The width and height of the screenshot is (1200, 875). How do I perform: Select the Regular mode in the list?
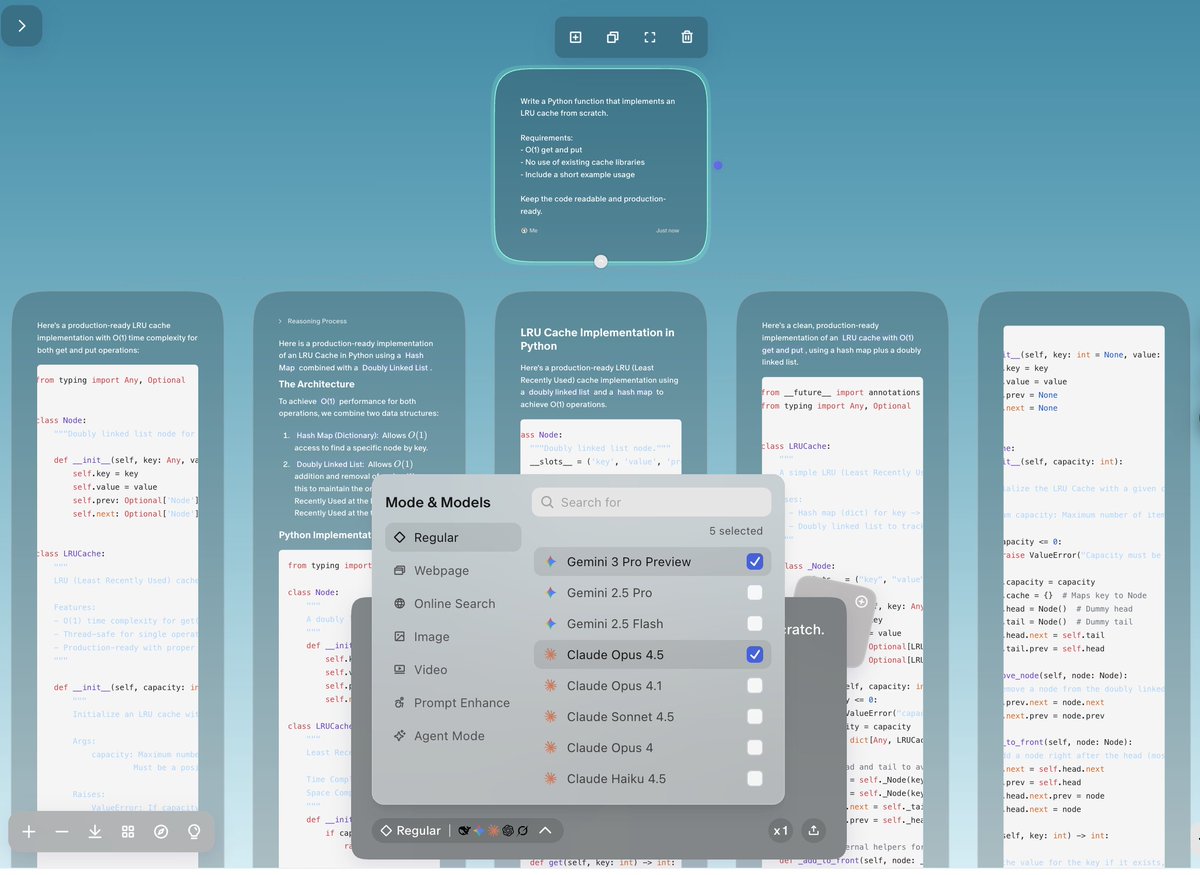(453, 537)
